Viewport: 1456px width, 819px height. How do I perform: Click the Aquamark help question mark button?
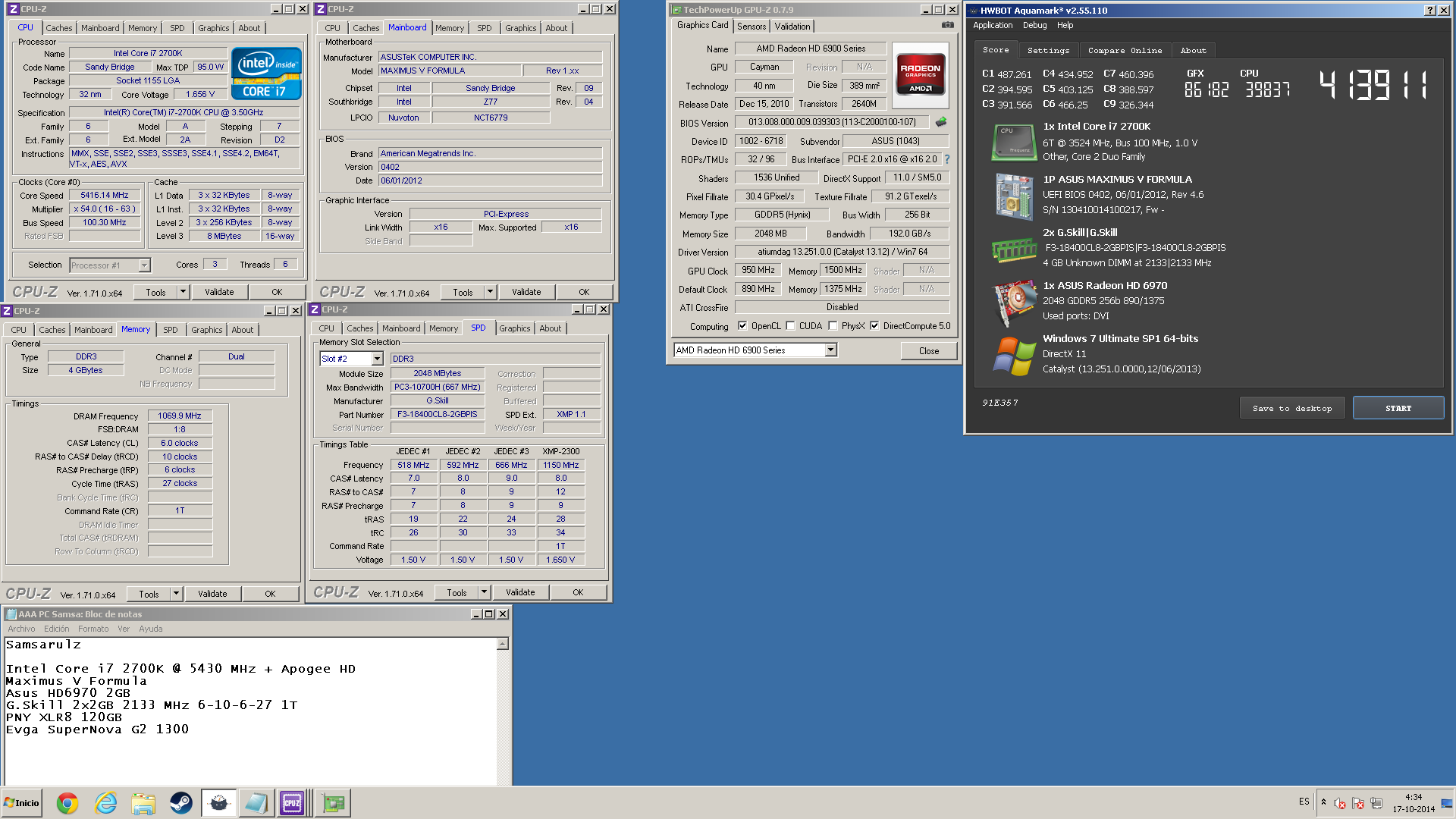tap(1430, 10)
